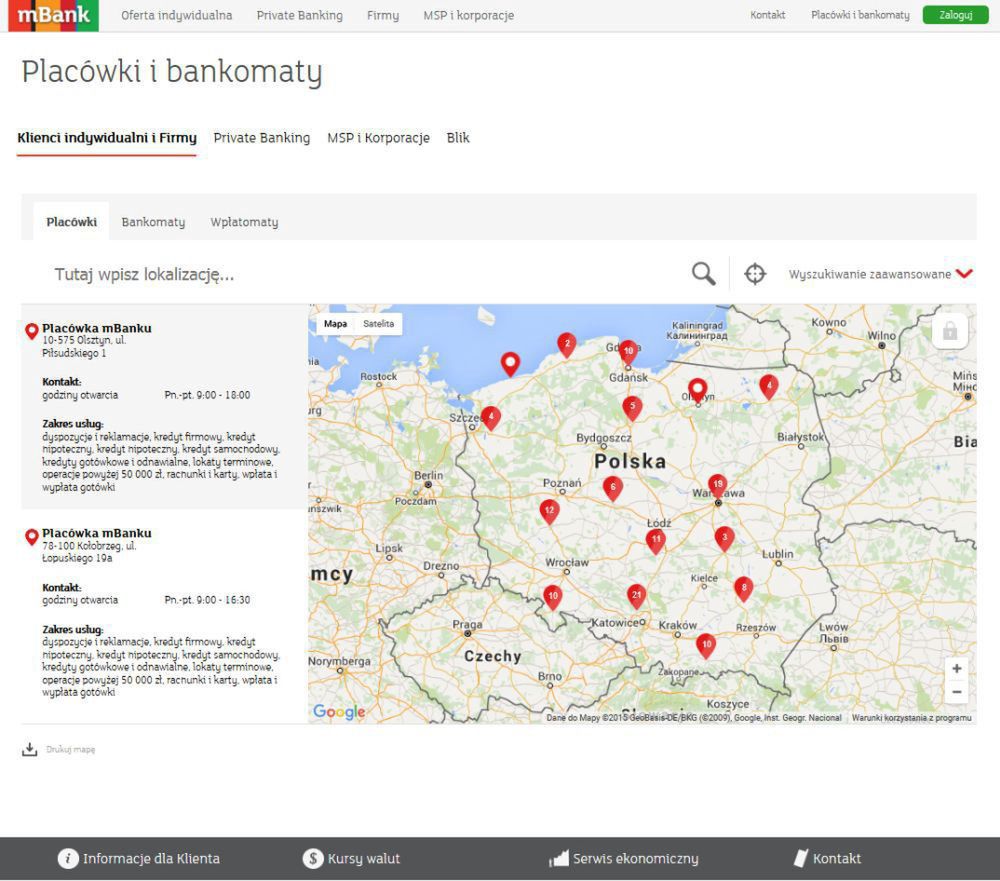The height and width of the screenshot is (881, 1000).
Task: Click the Kołobrzeg single pin on map
Action: pyautogui.click(x=510, y=364)
